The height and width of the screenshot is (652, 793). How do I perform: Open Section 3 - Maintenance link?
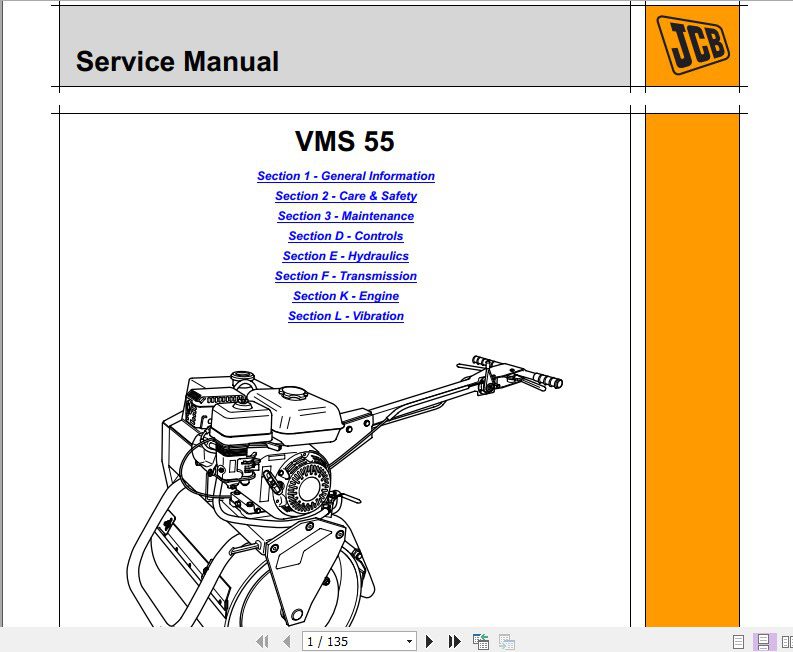346,216
